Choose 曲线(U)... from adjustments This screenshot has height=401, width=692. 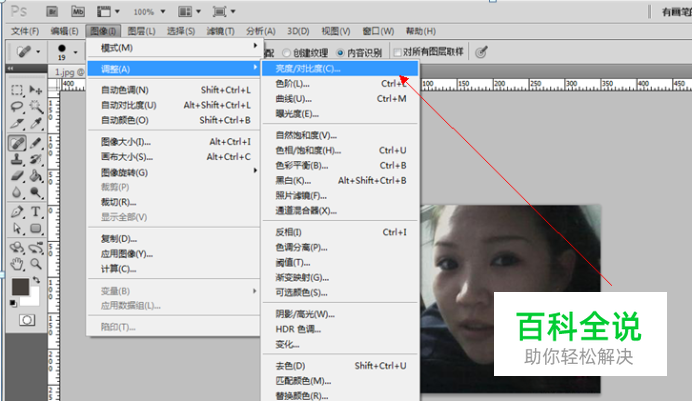click(340, 99)
